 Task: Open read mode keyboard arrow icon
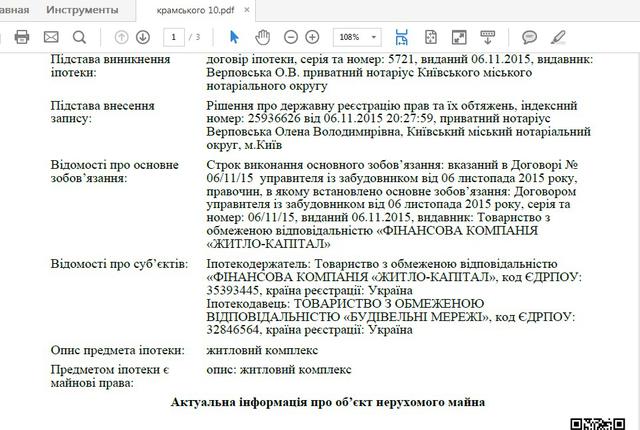tap(487, 37)
